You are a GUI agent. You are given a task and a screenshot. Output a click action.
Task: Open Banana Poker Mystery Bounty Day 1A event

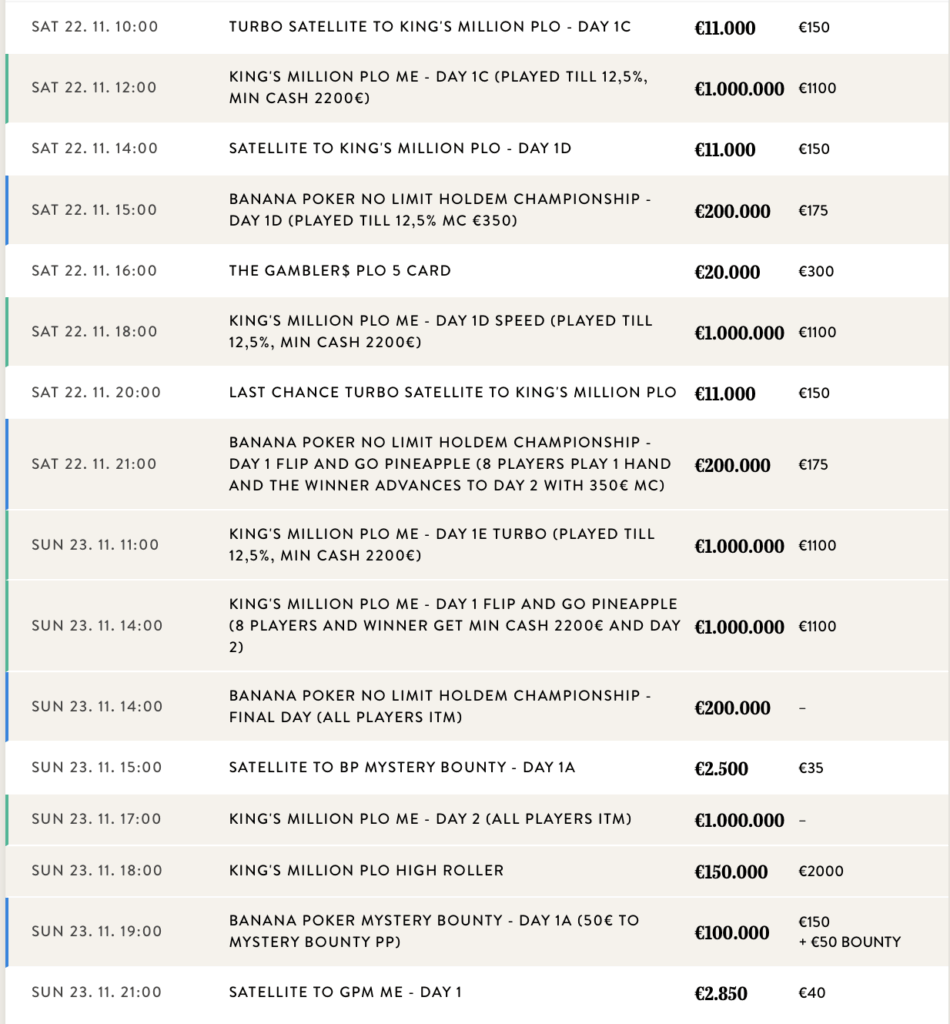coord(434,931)
